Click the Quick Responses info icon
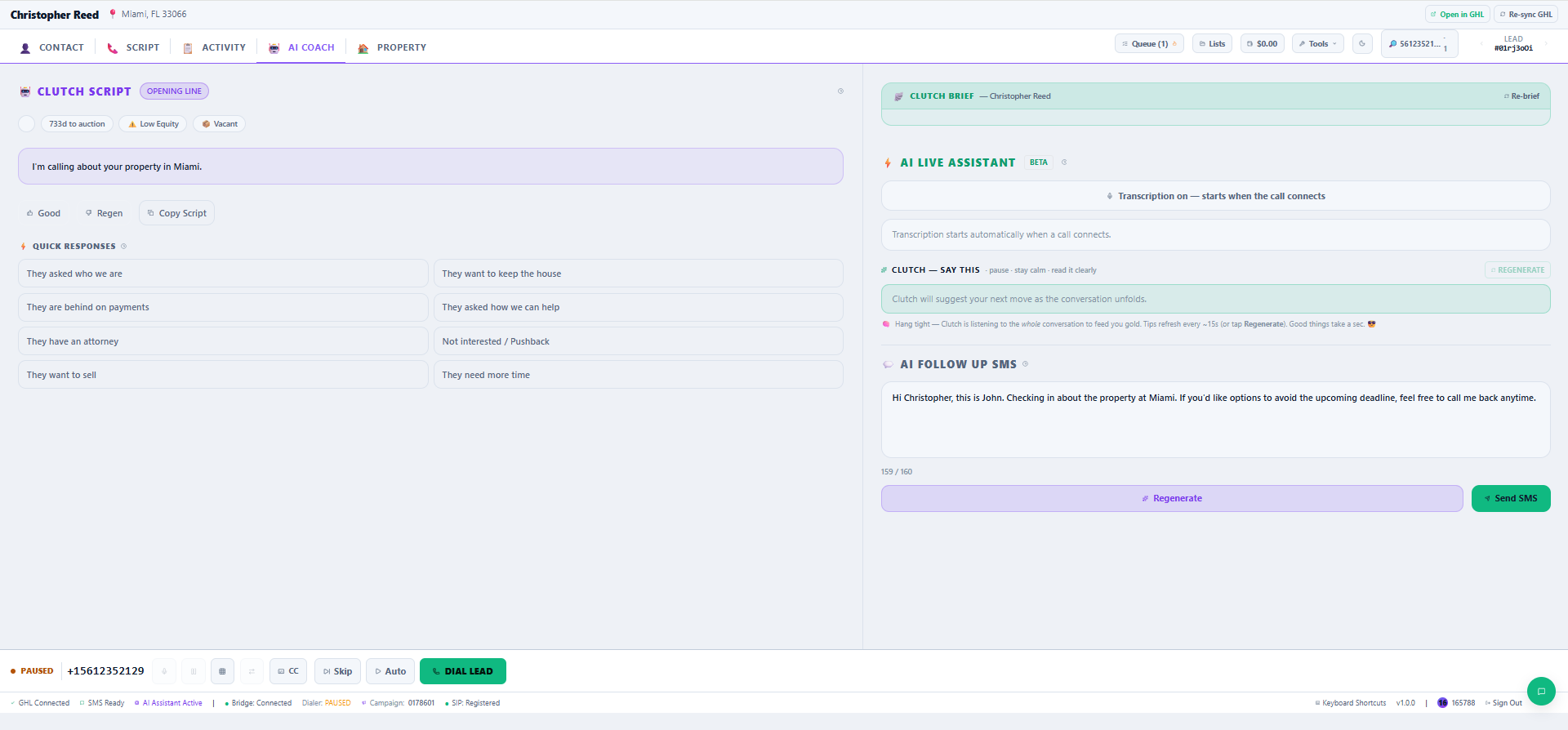The image size is (1568, 730). (x=124, y=247)
